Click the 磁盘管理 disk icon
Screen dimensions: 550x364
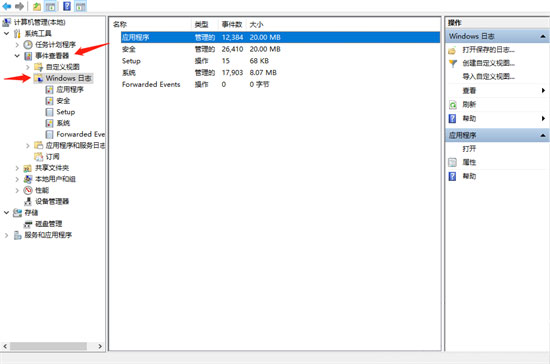[28, 224]
